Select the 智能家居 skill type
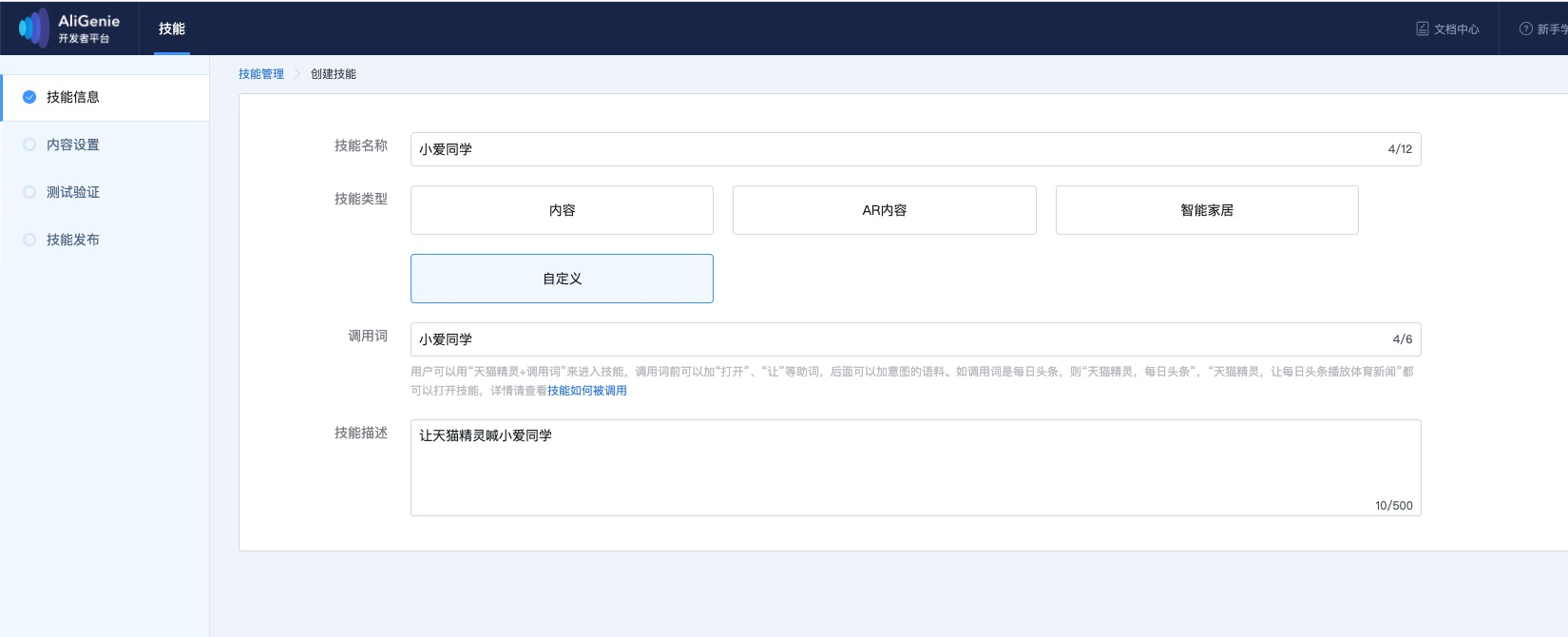1568x637 pixels. click(1207, 210)
